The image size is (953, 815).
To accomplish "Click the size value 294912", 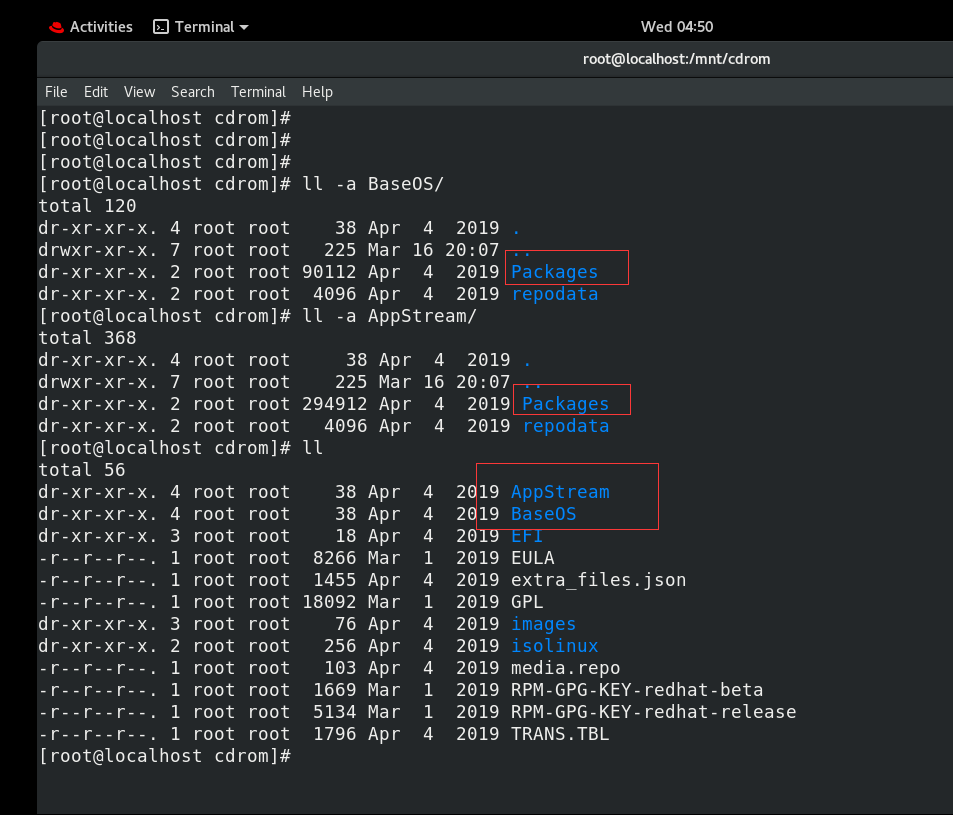I will coord(335,404).
